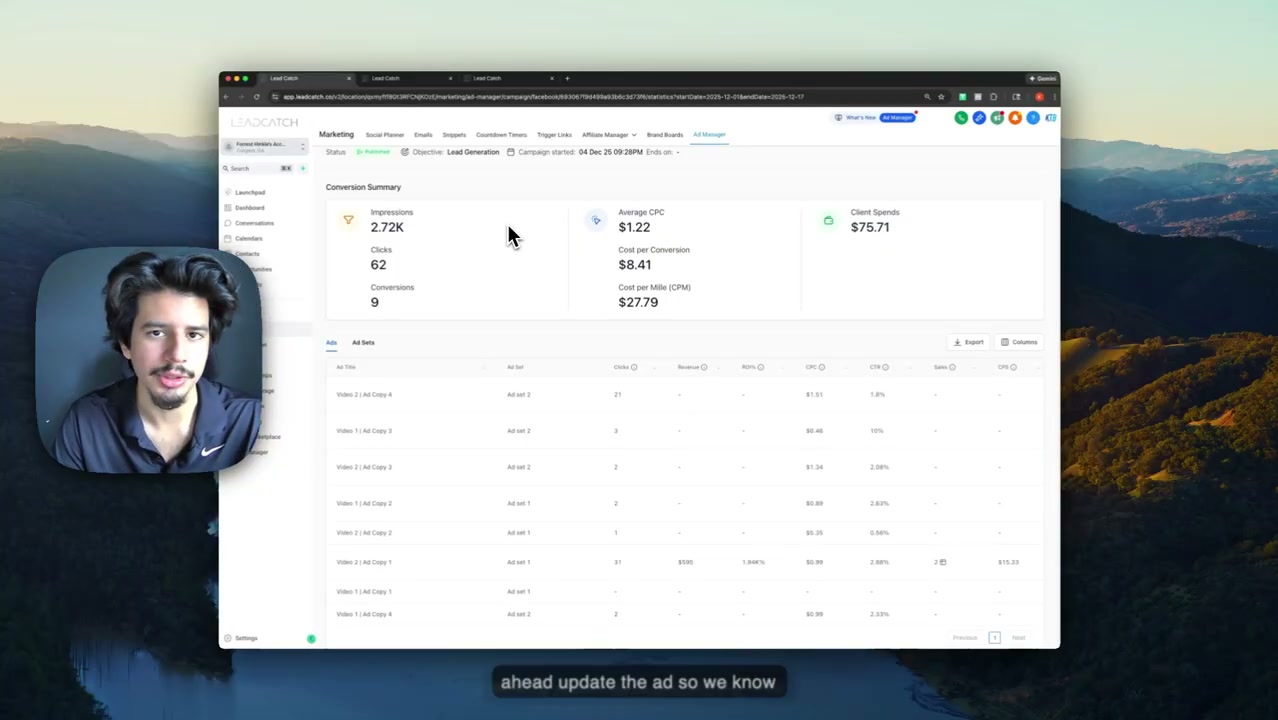This screenshot has width=1278, height=720.
Task: Click the green phone call icon in header
Action: tap(961, 118)
